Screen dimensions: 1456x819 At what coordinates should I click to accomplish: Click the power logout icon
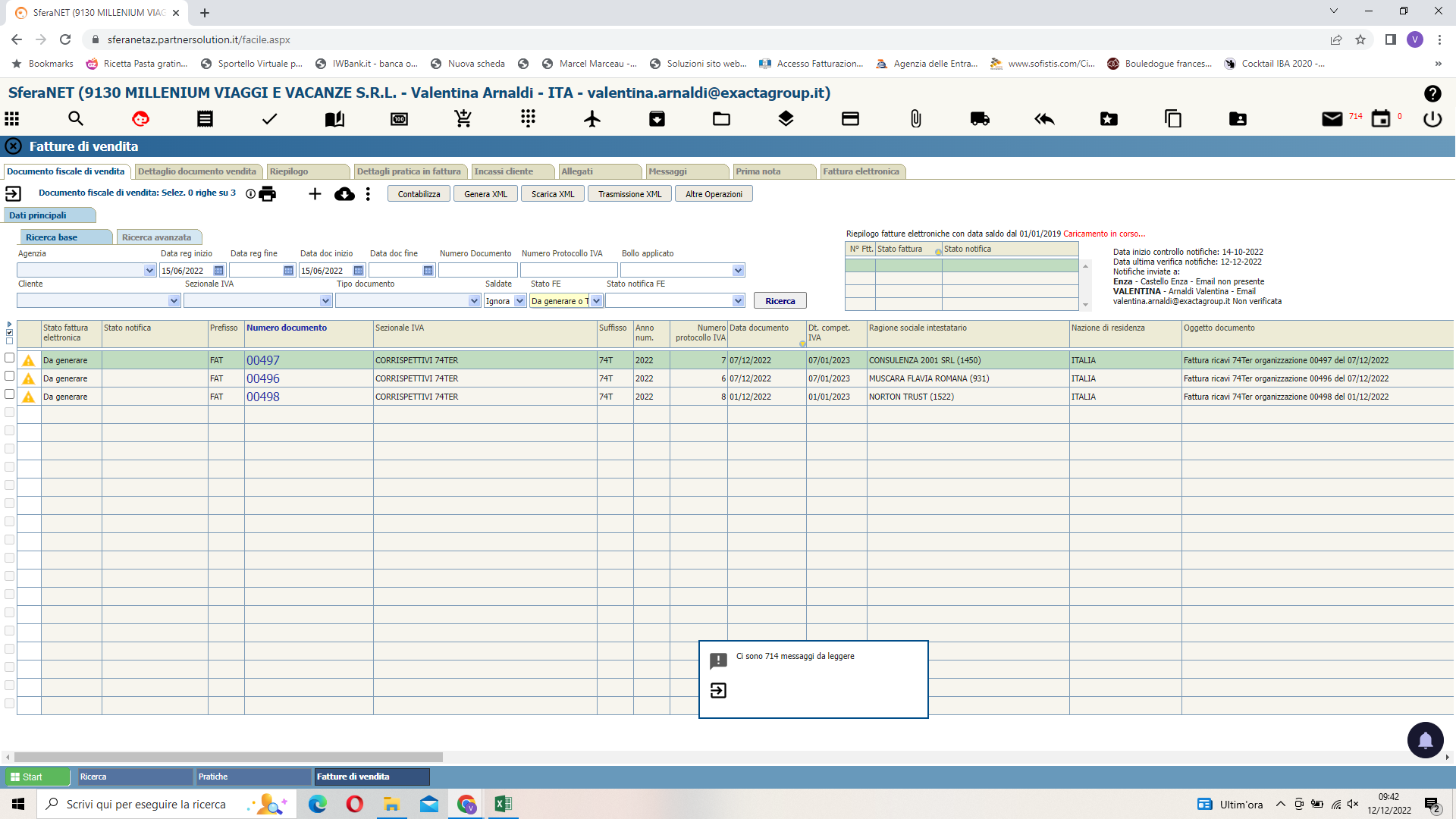pyautogui.click(x=1432, y=119)
